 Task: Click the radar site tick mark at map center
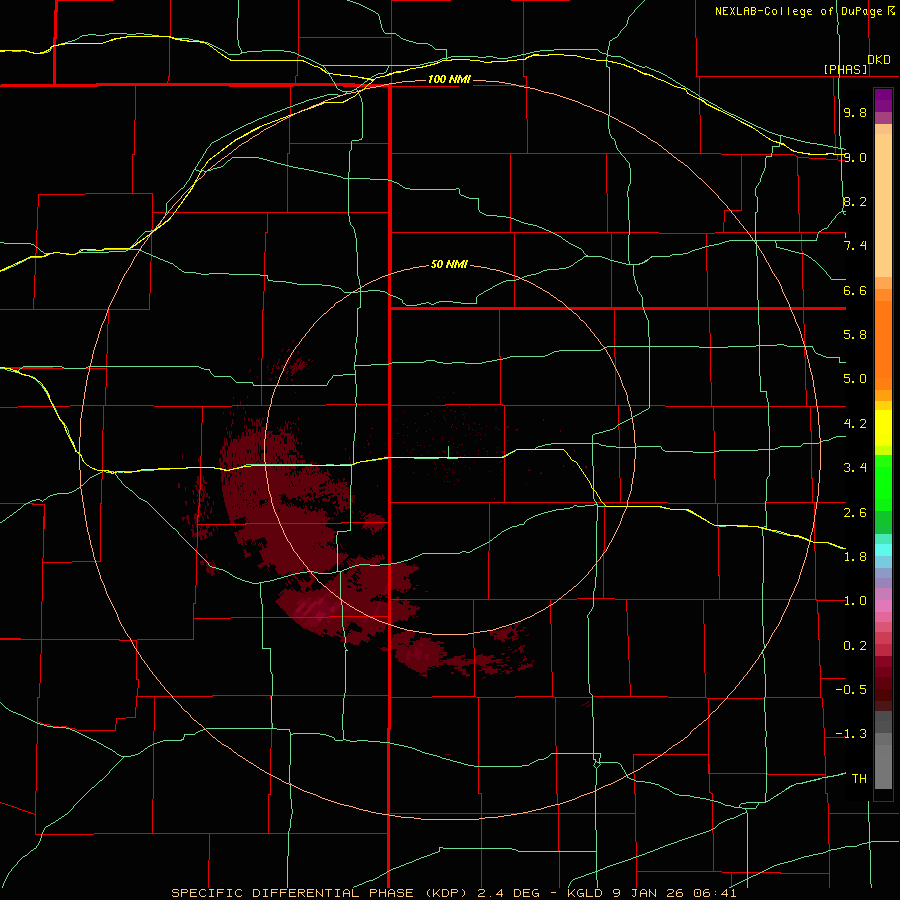(x=448, y=452)
